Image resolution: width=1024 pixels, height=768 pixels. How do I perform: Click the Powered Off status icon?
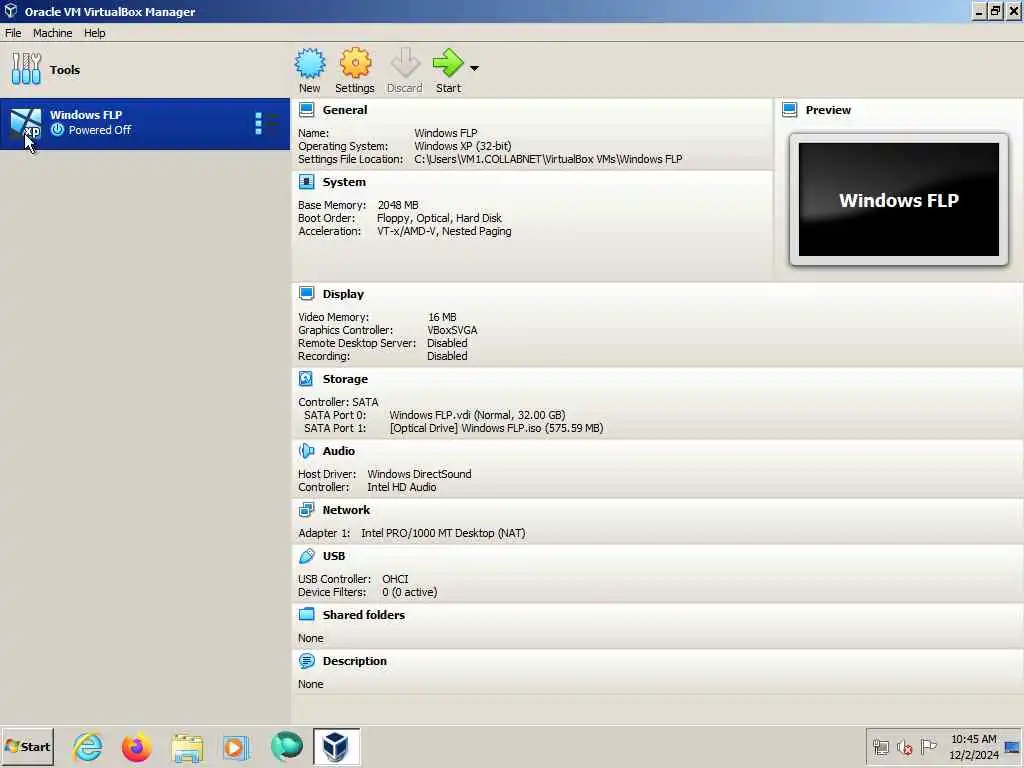[x=57, y=130]
